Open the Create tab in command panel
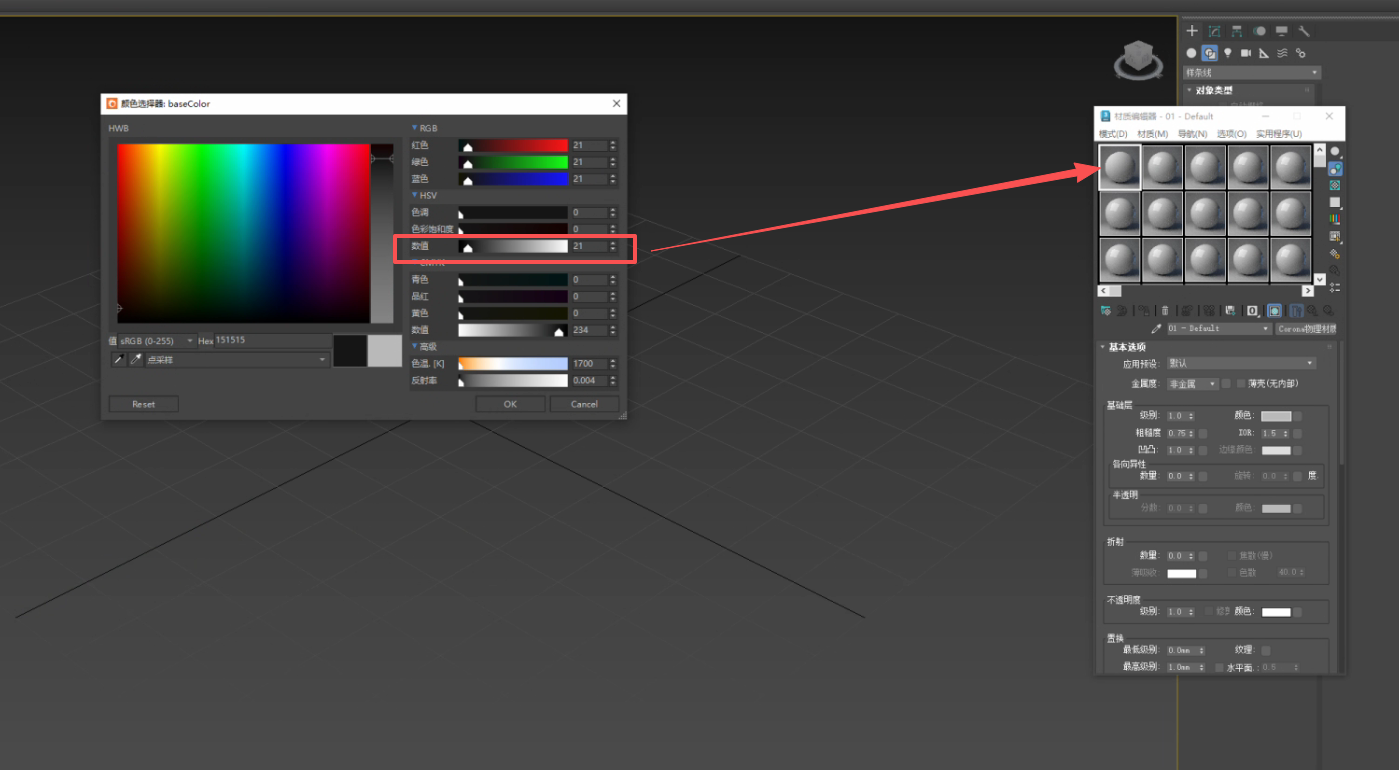Viewport: 1399px width, 770px height. (1192, 31)
